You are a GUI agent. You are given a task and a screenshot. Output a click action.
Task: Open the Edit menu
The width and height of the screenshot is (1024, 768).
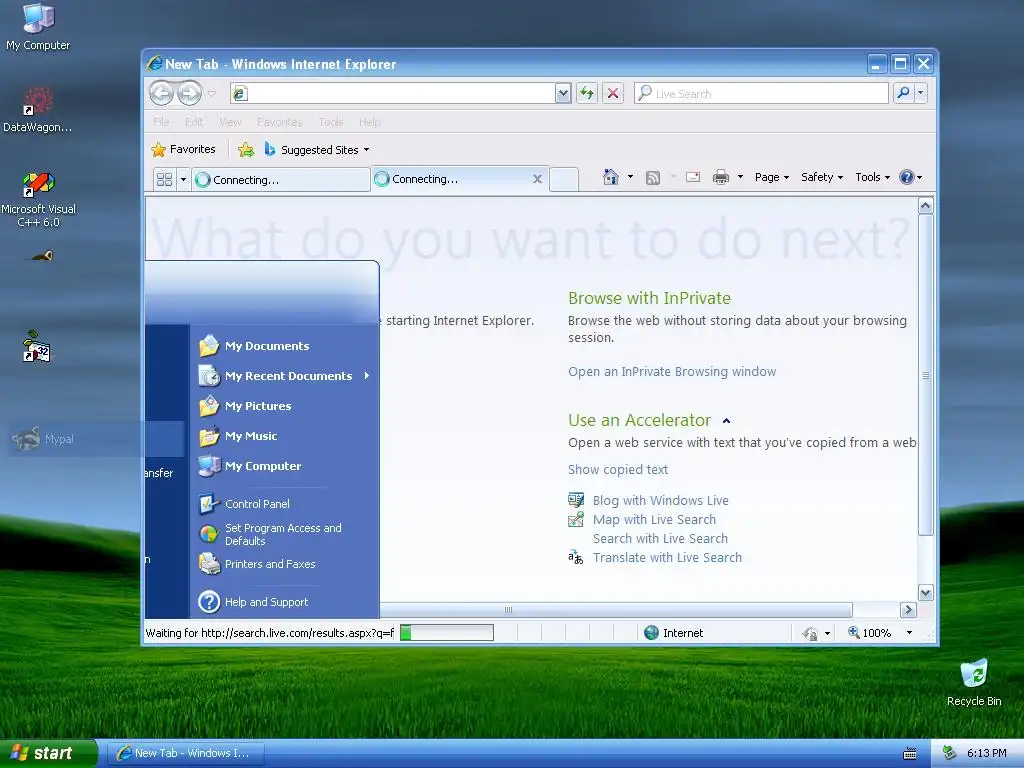point(193,122)
